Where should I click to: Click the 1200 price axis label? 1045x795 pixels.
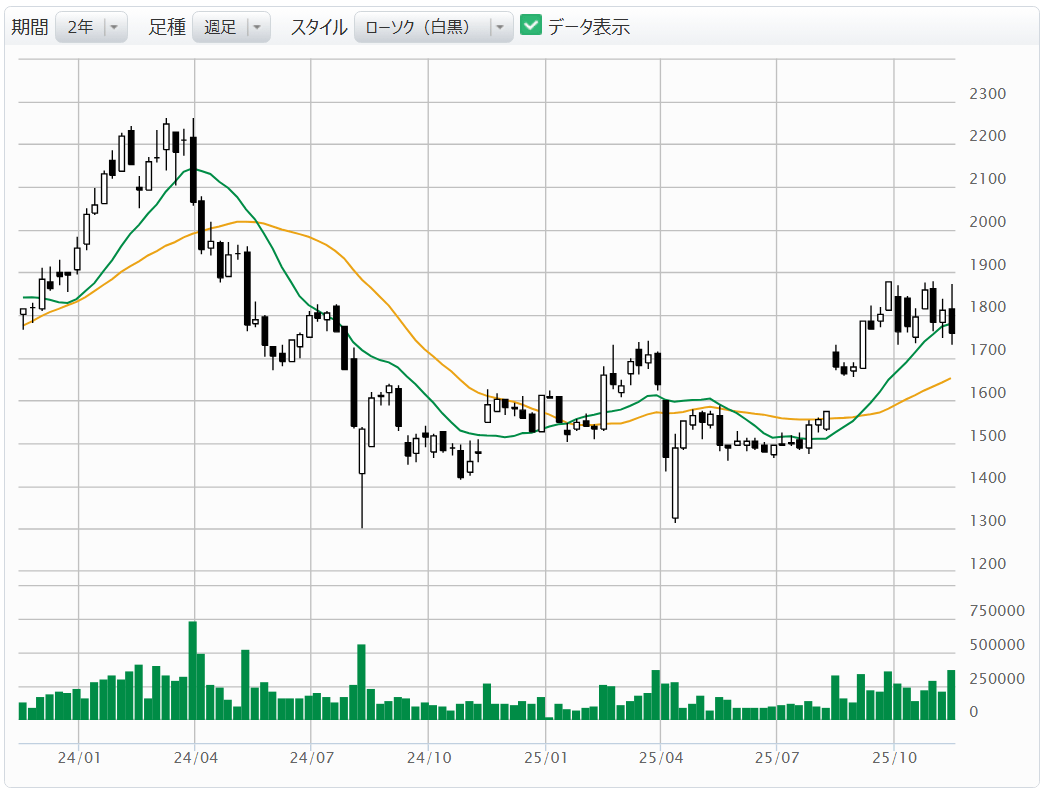(x=987, y=564)
